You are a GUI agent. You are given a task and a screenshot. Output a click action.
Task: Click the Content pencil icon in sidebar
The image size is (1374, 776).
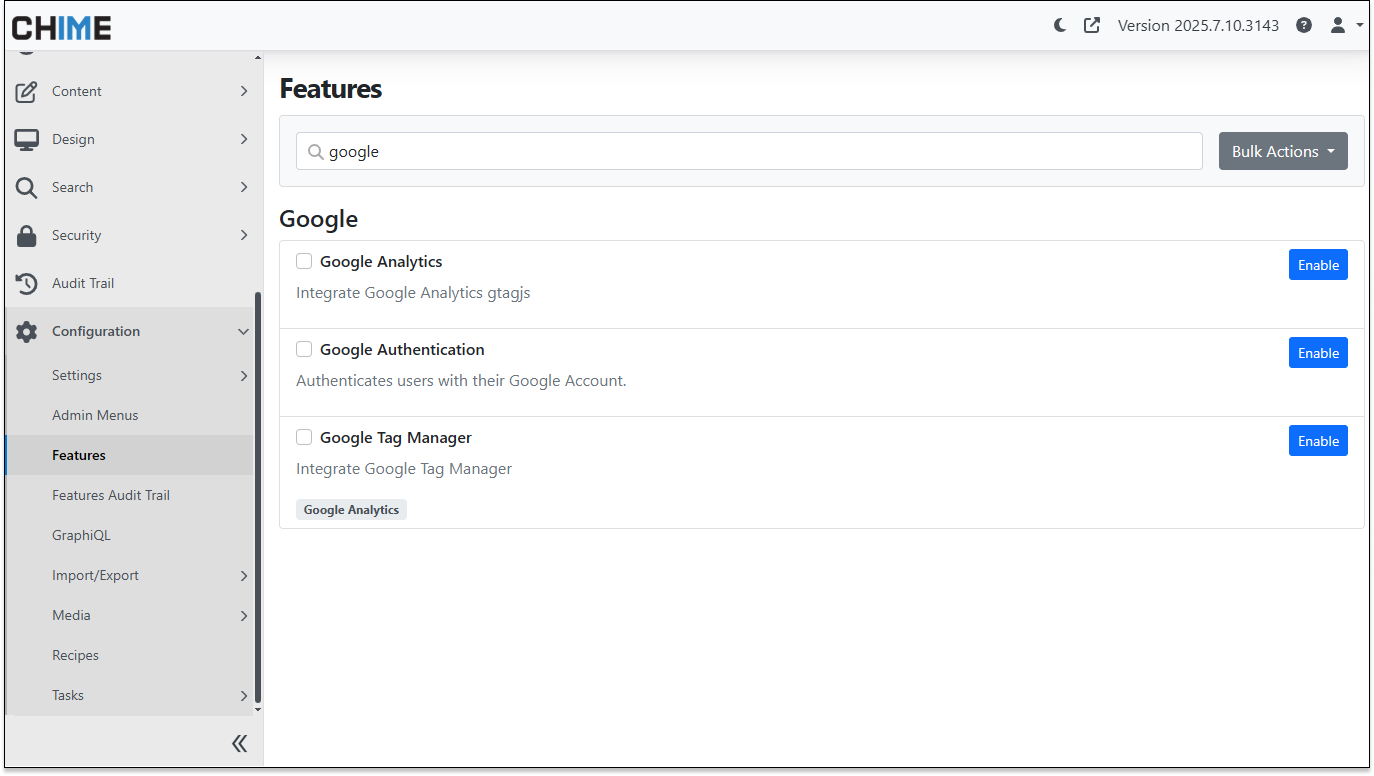point(27,91)
